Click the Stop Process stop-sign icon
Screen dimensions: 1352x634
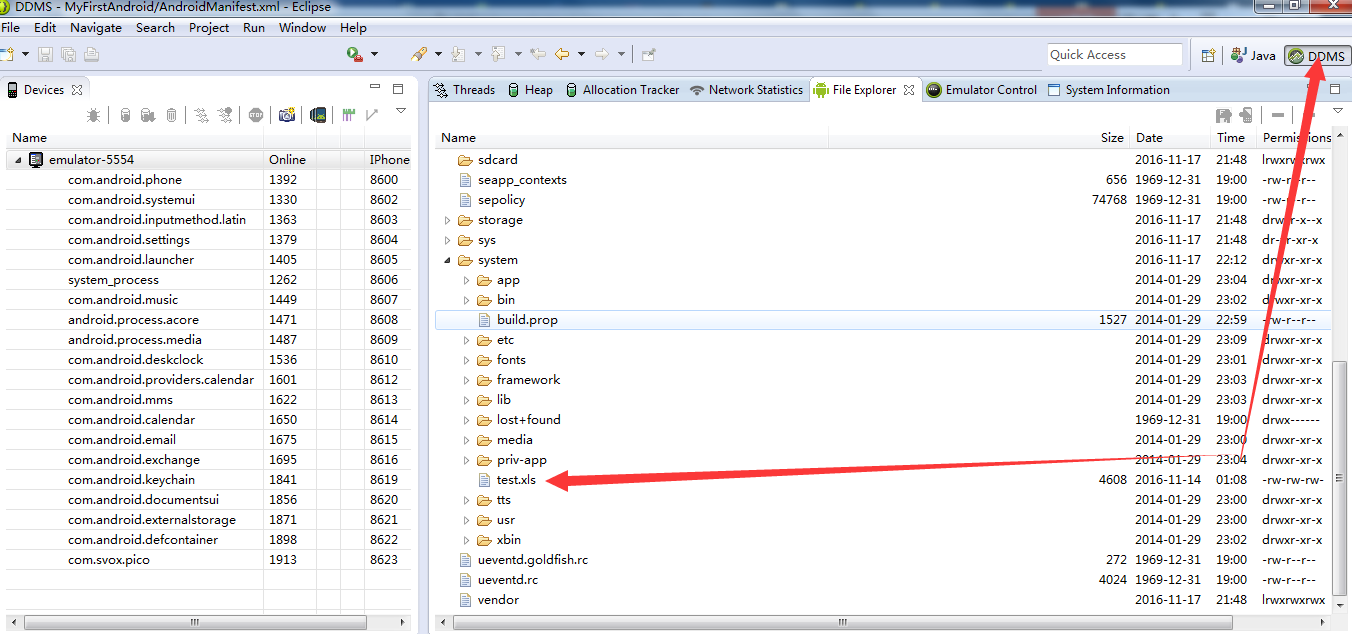pyautogui.click(x=256, y=115)
